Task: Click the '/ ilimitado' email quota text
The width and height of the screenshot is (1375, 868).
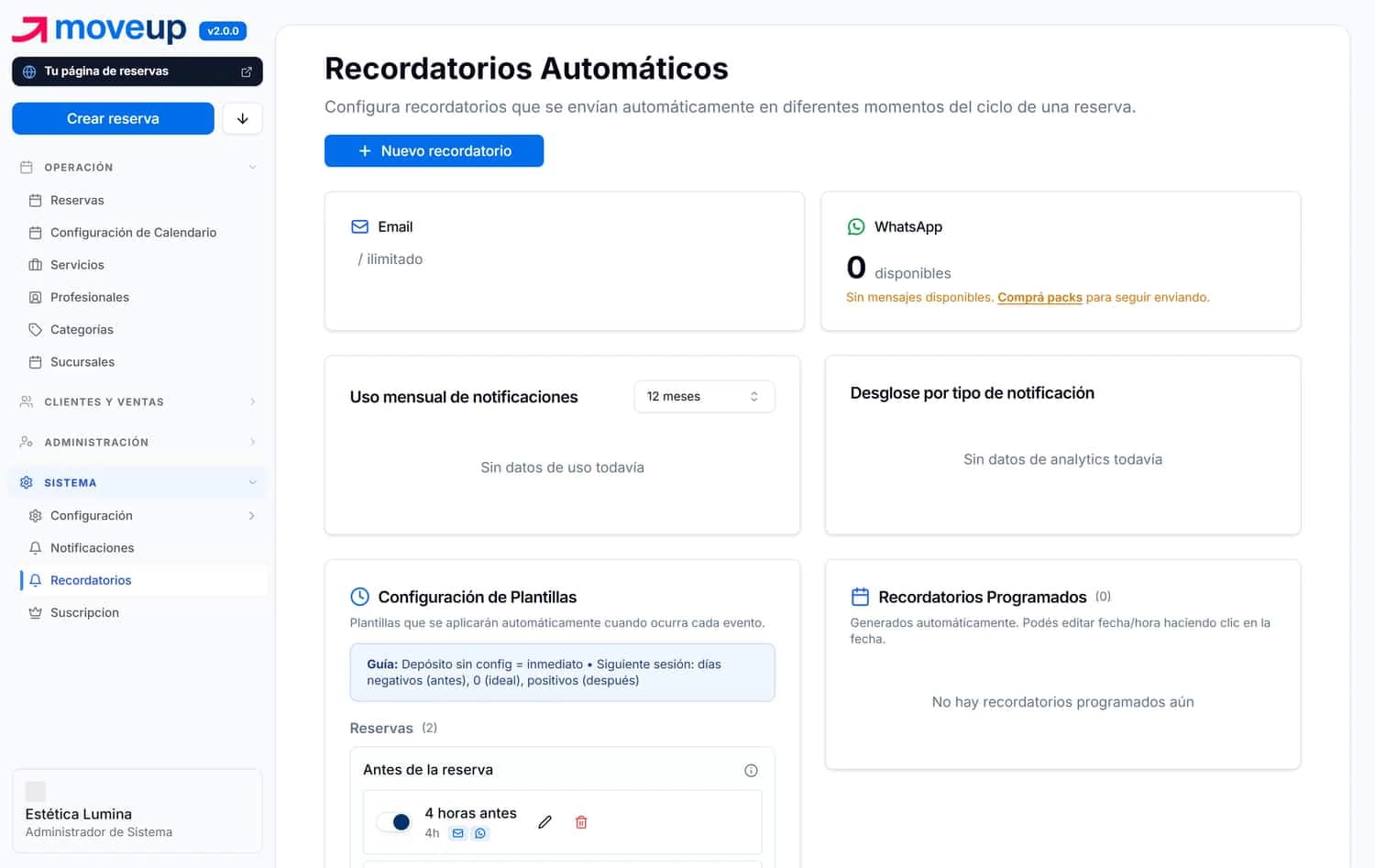Action: pyautogui.click(x=390, y=259)
